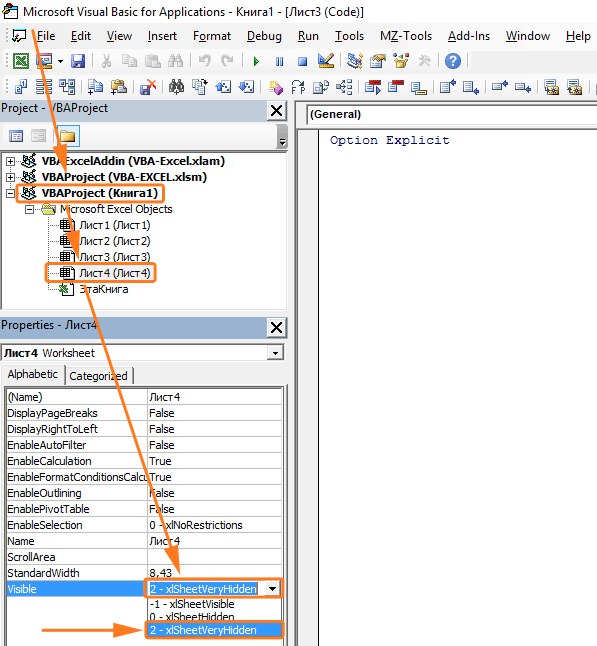Click the View Object icon in Project panel

[x=38, y=136]
